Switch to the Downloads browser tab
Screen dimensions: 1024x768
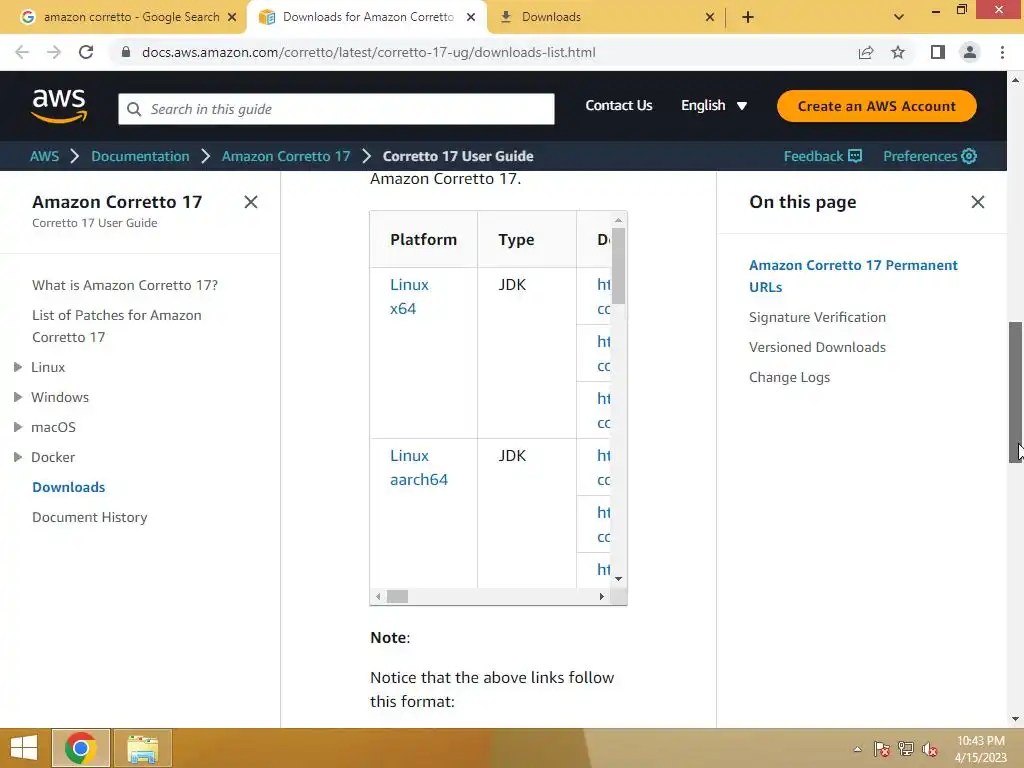[606, 17]
